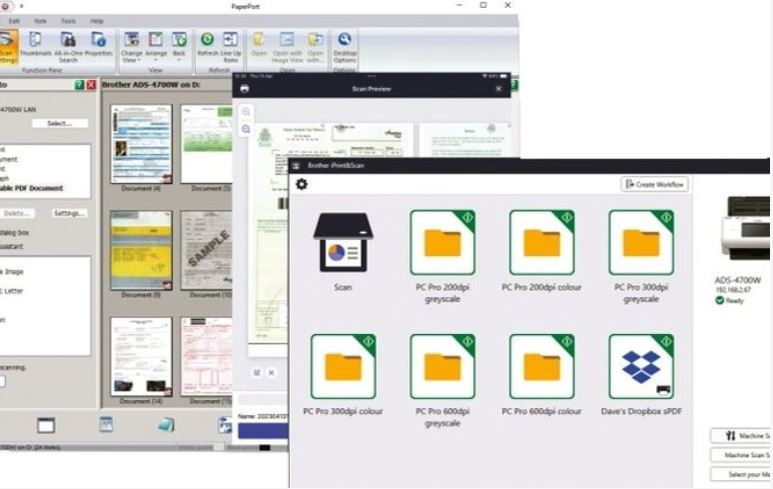Viewport: 773px width, 489px height.
Task: Select Dave's Dropbox sPDF workflow
Action: (x=641, y=366)
